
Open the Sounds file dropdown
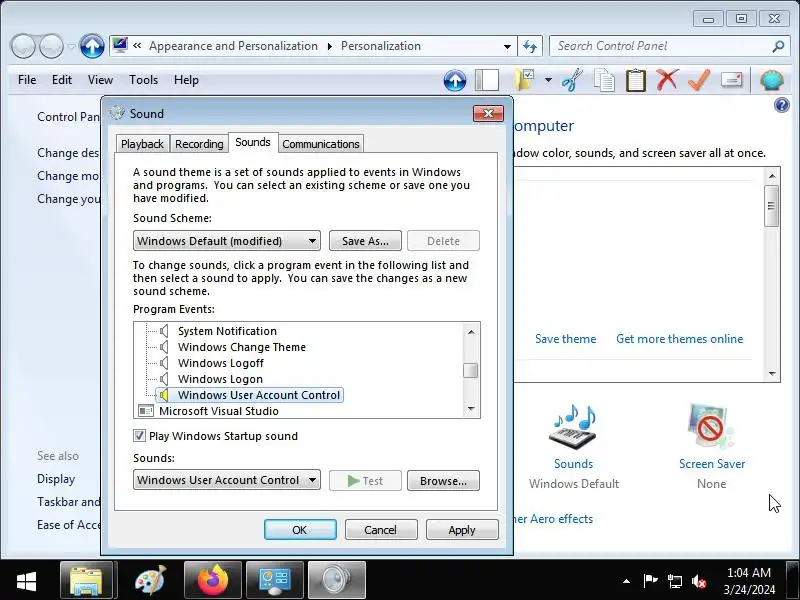[x=227, y=480]
